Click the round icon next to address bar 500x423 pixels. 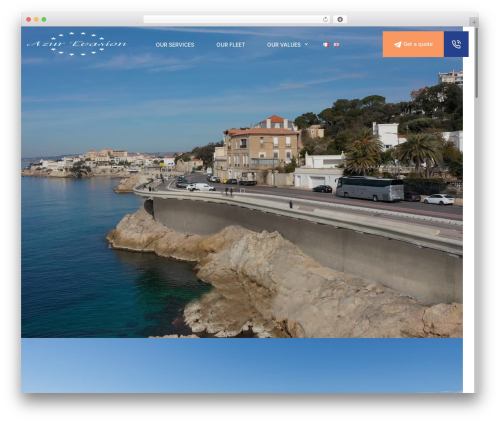tap(340, 19)
